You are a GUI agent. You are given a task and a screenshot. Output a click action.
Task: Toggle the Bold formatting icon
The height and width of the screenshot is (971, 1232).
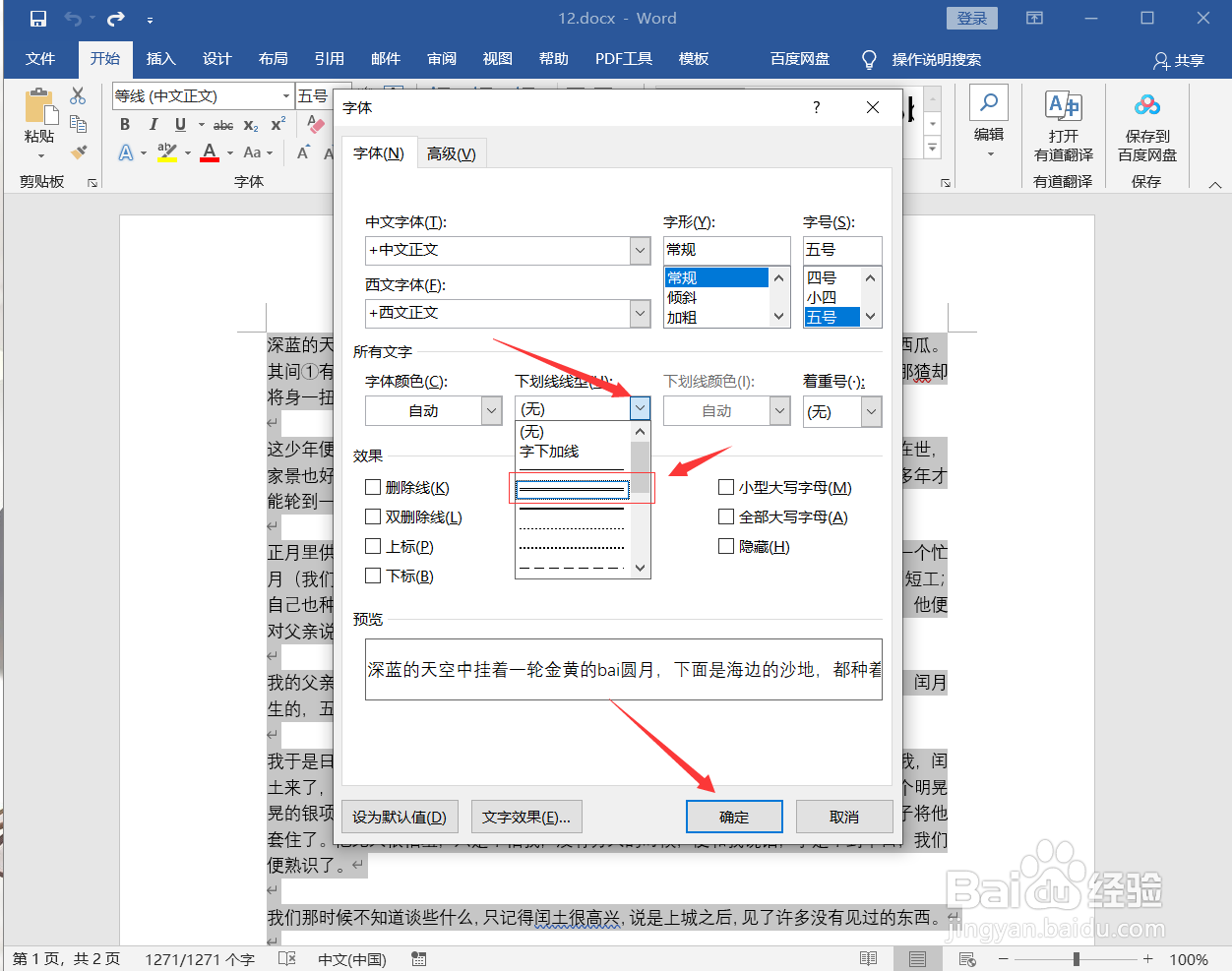click(x=125, y=124)
